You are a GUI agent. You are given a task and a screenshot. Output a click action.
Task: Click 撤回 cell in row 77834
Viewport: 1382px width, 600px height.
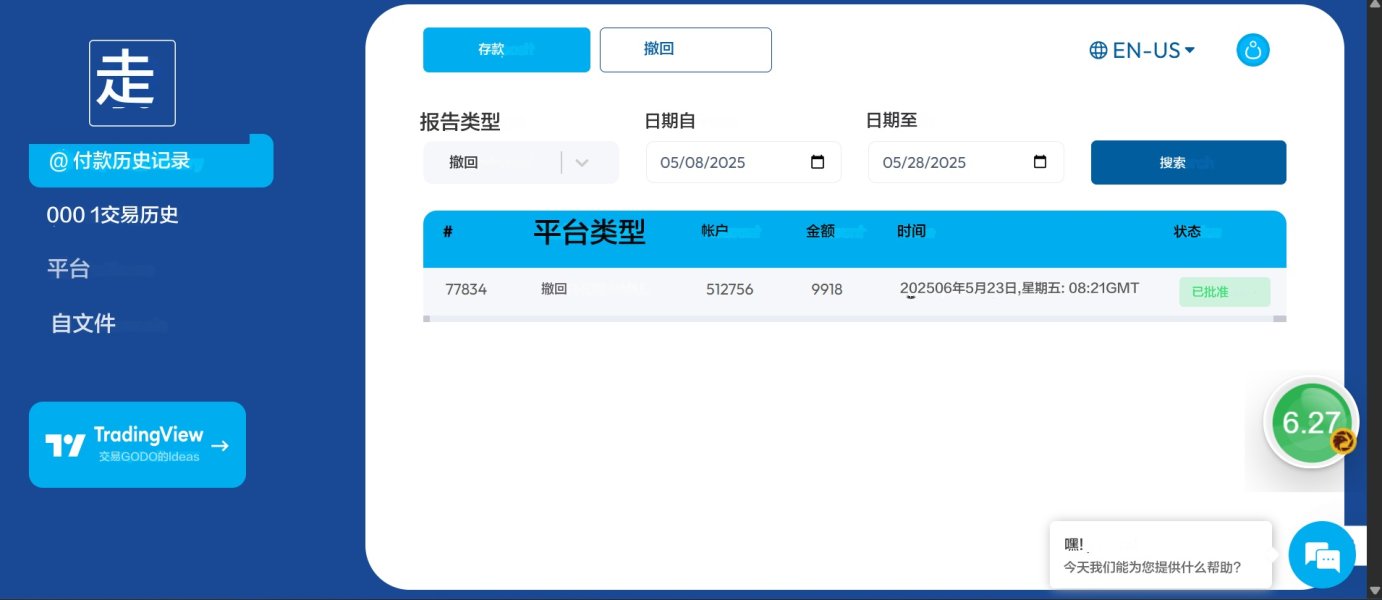click(554, 288)
